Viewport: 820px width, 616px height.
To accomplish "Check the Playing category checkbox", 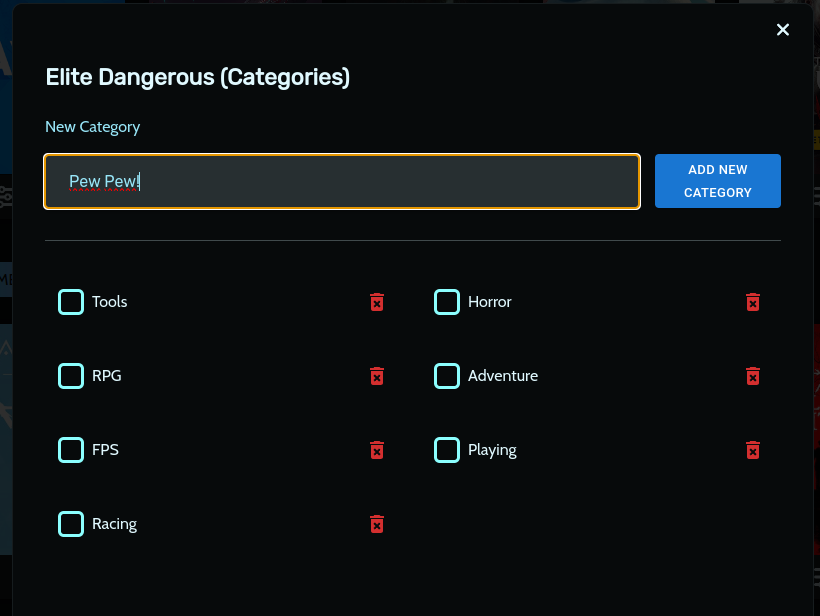I will pyautogui.click(x=447, y=450).
